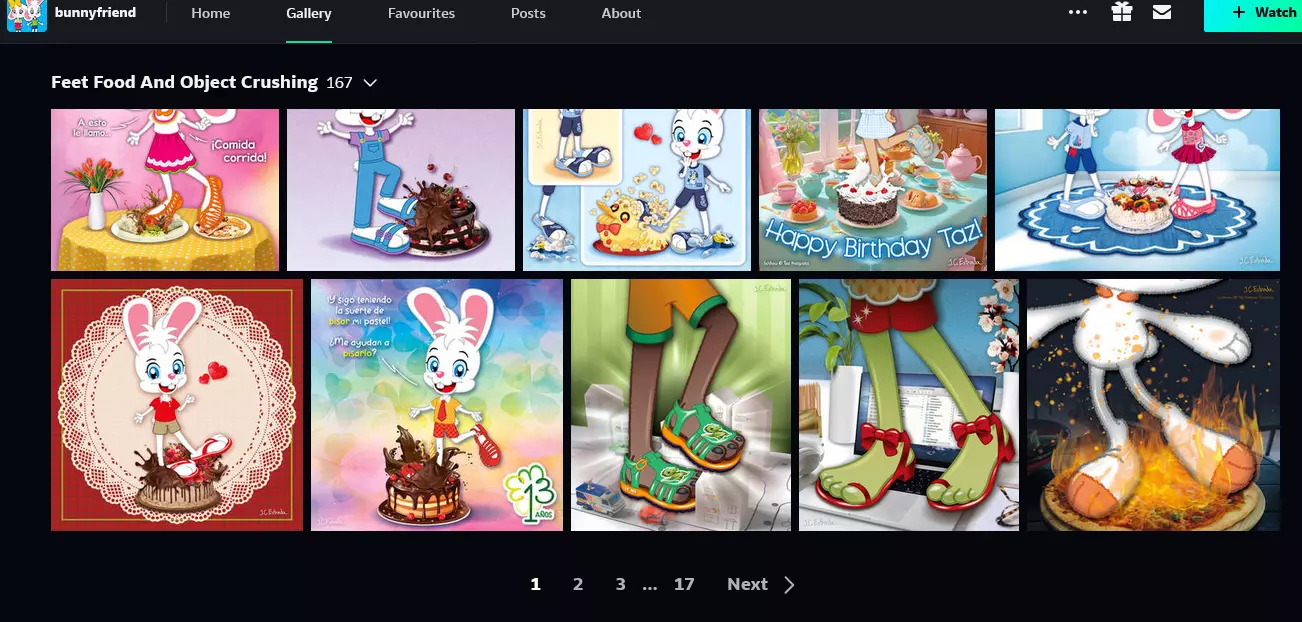This screenshot has height=622, width=1302.
Task: Click the Next page link
Action: coord(747,584)
